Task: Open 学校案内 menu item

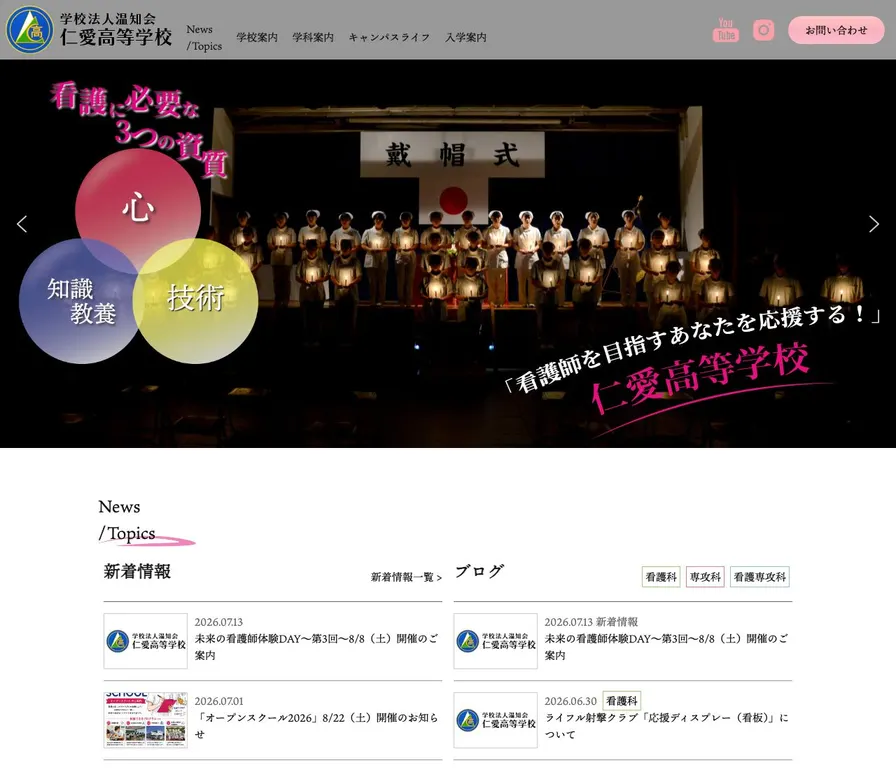Action: [x=257, y=38]
